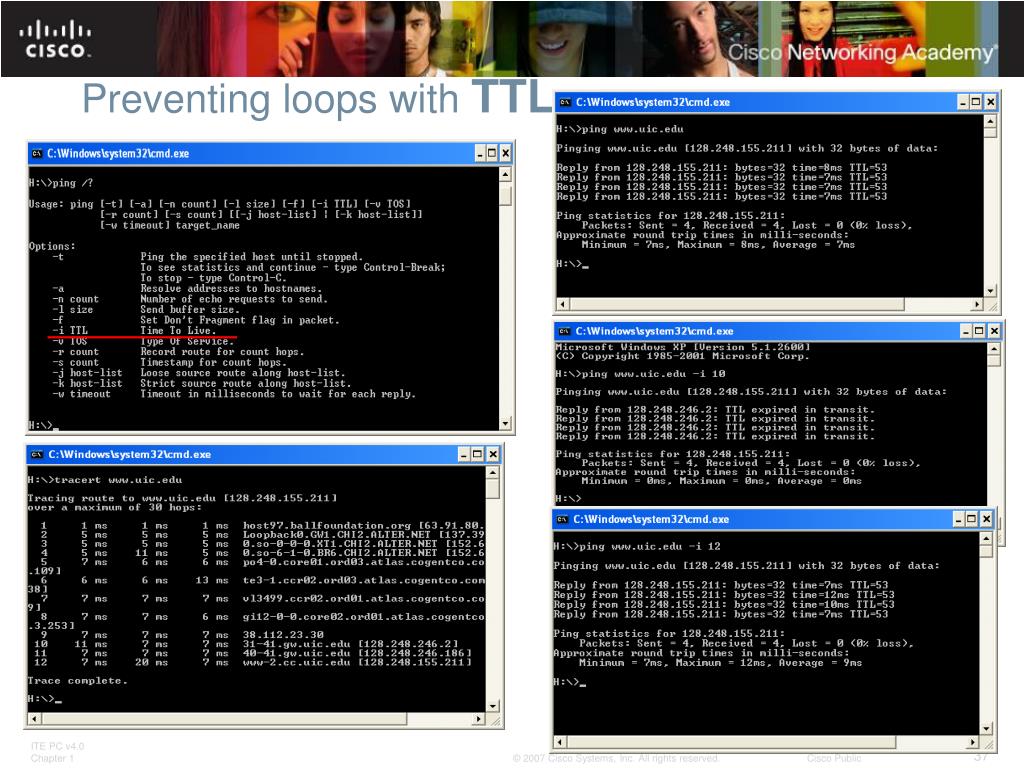Click vertical scrollbar thumb in ping -i 12 window

point(987,552)
